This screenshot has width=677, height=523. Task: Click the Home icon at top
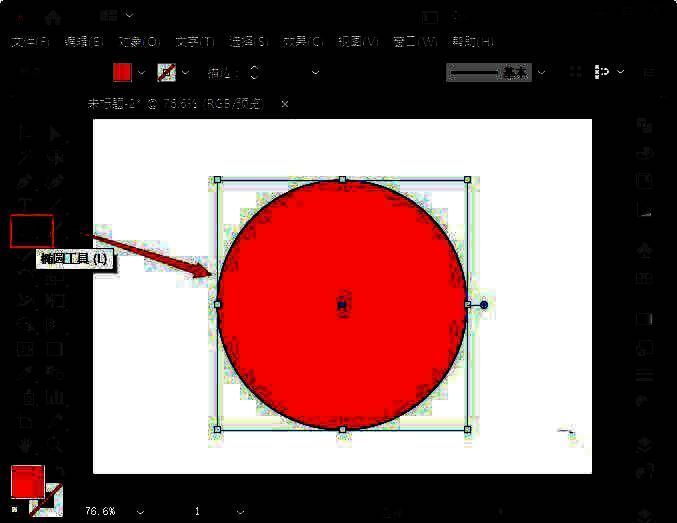(x=53, y=17)
